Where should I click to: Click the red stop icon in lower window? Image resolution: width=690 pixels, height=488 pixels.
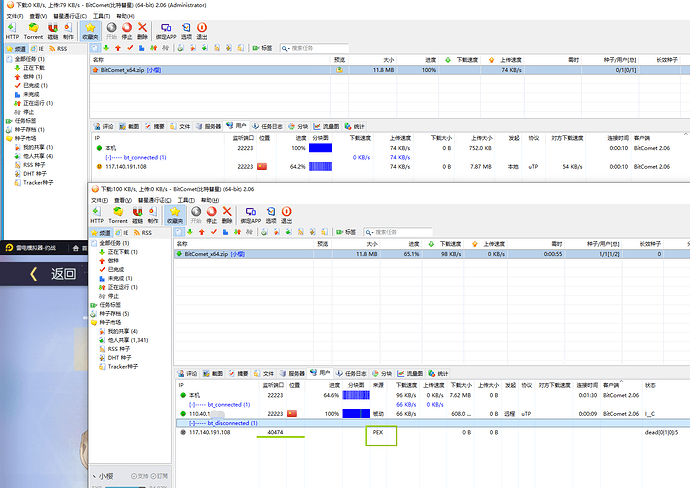pyautogui.click(x=211, y=215)
